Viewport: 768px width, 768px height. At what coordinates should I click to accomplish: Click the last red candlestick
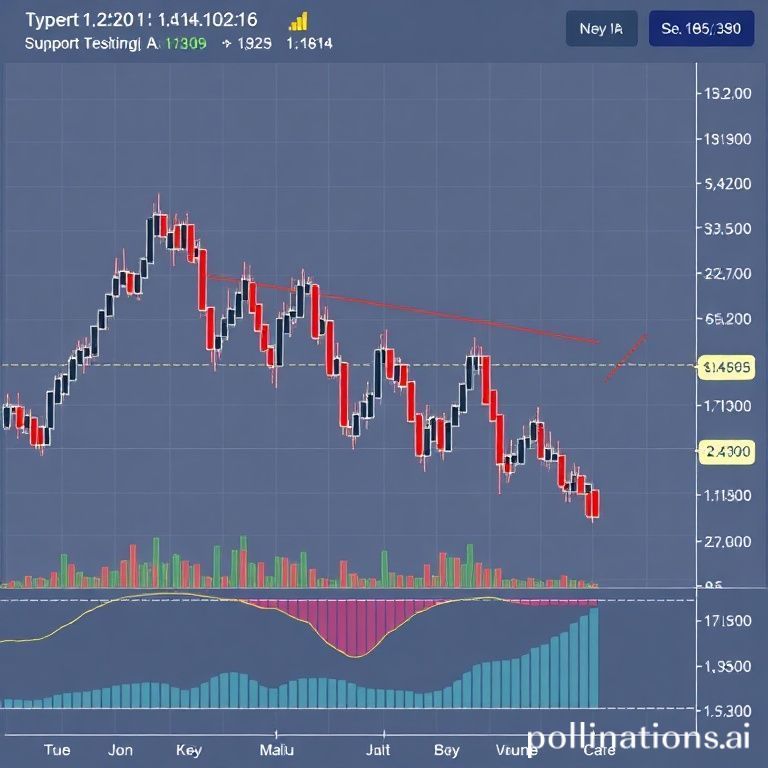(595, 504)
